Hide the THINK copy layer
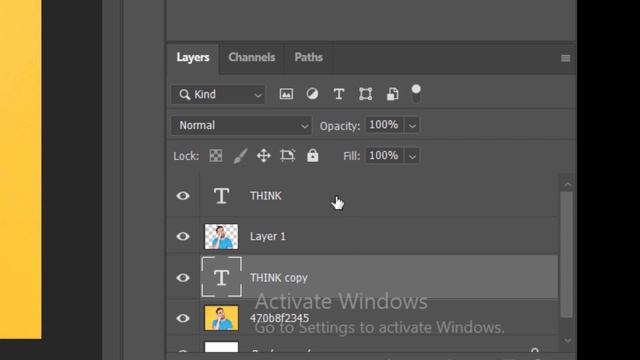The width and height of the screenshot is (640, 360). pos(183,278)
